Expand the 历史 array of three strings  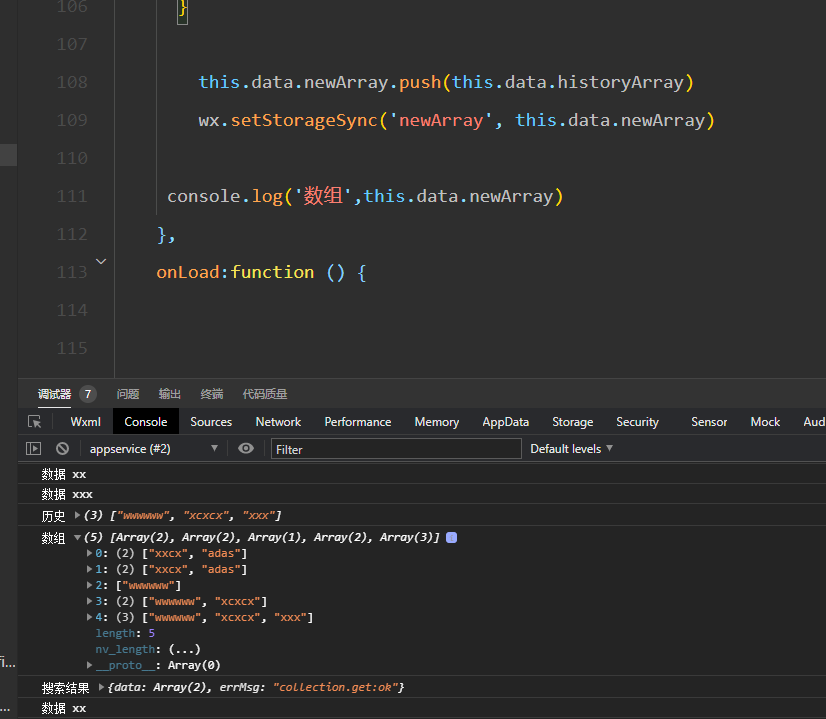[77, 515]
